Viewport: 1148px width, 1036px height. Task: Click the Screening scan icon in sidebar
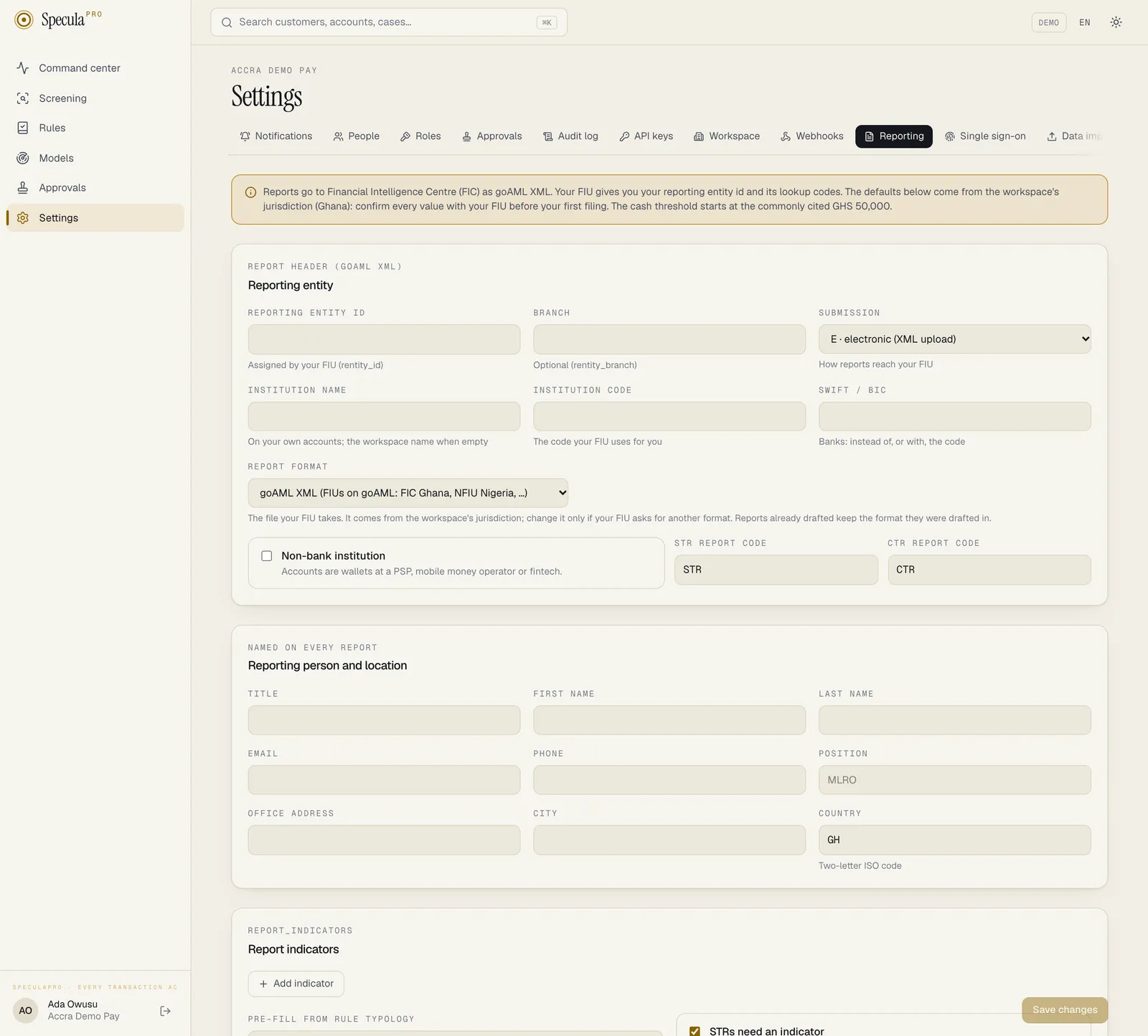point(23,98)
